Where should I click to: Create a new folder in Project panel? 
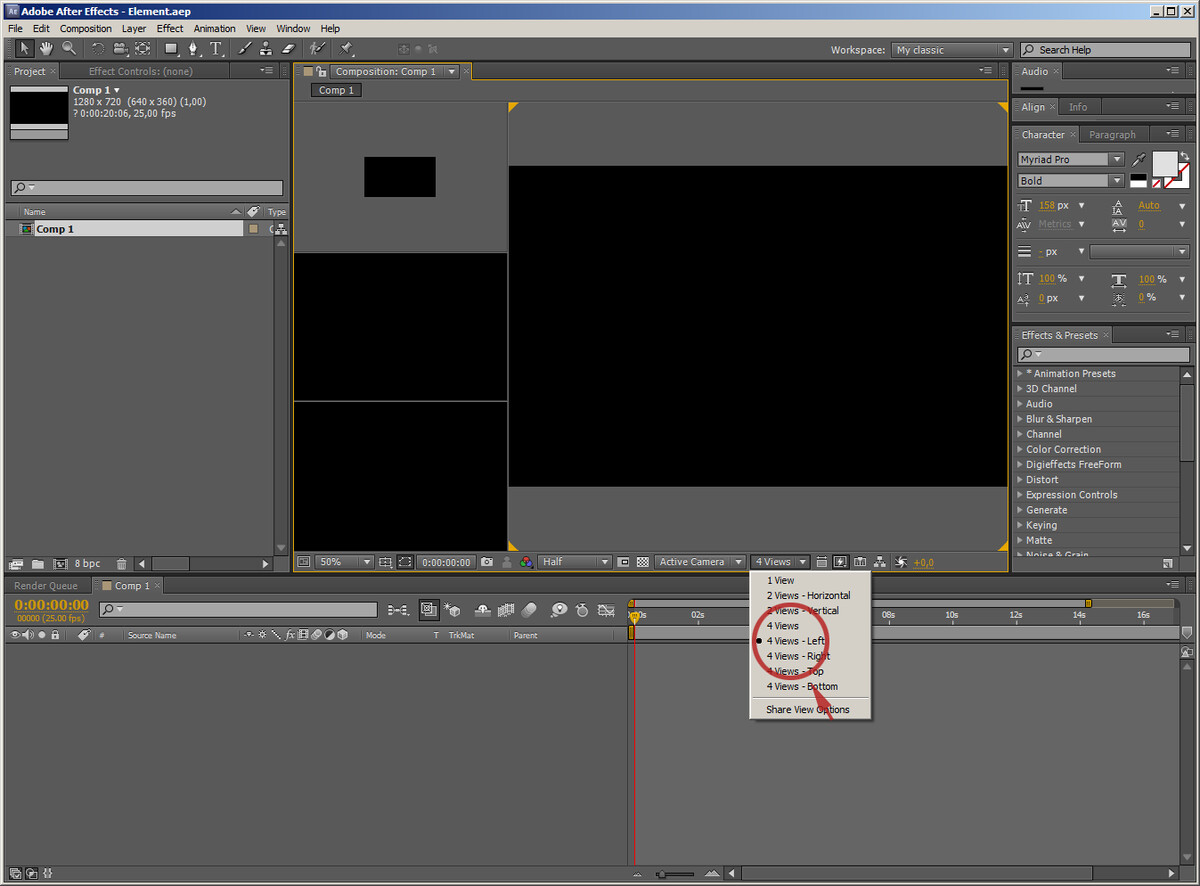coord(37,564)
